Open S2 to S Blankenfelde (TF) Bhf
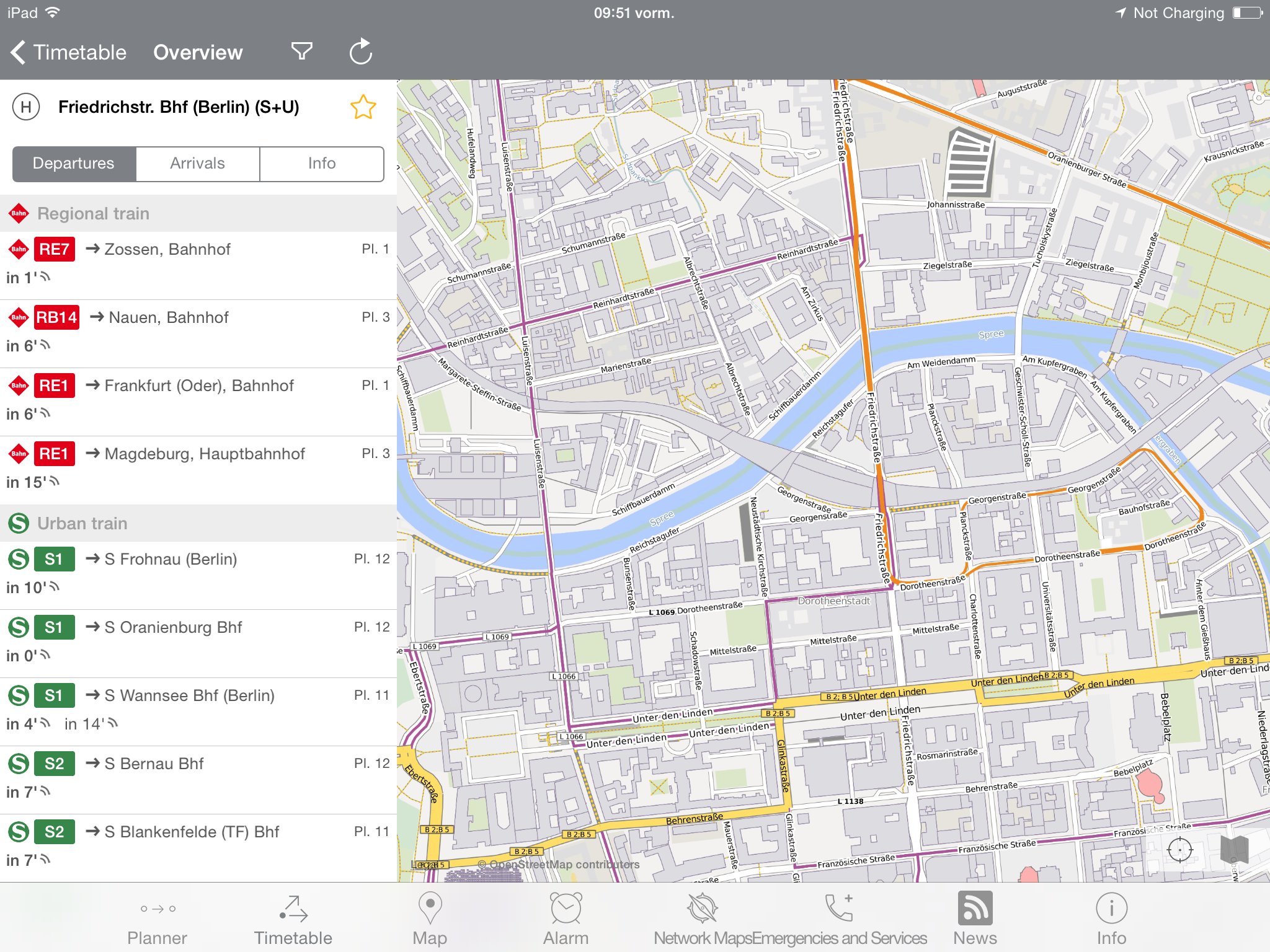 198,848
